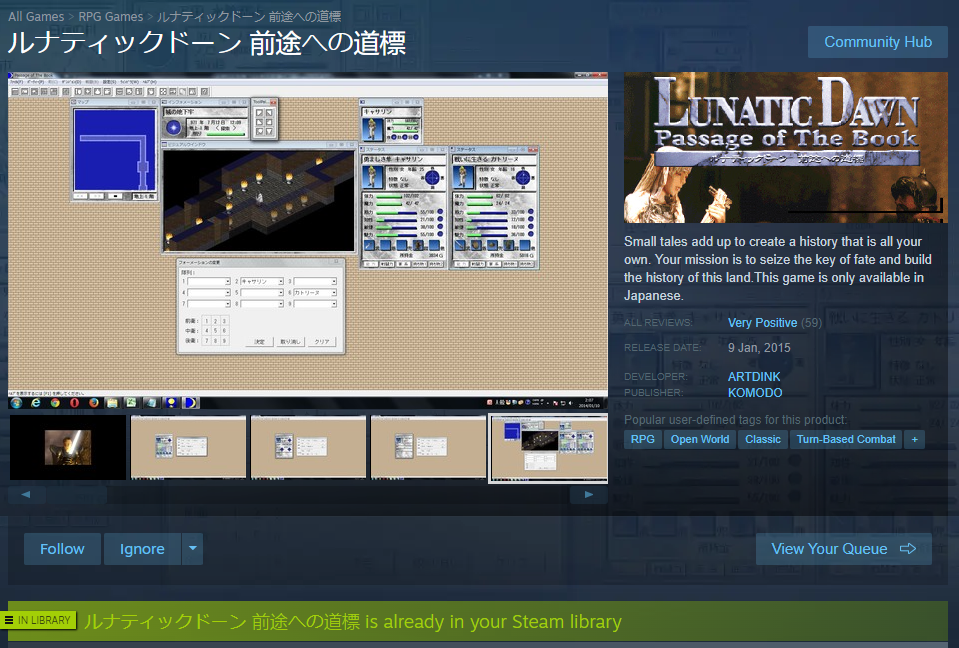Go to the RPG Games breadcrumb
Screen dimensions: 959x648
111,17
